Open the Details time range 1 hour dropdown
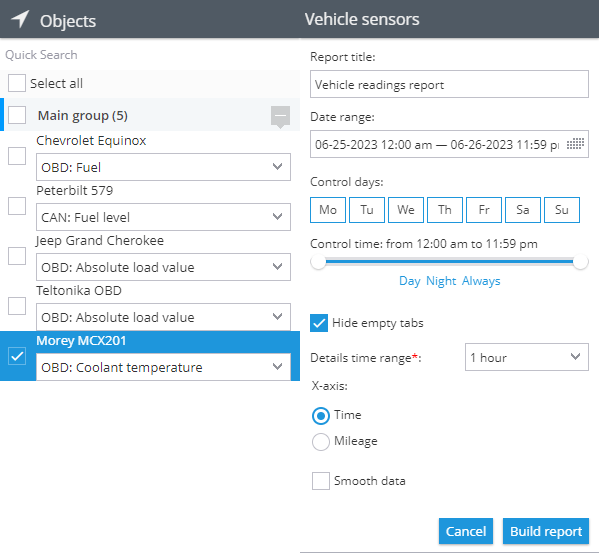The height and width of the screenshot is (553, 599). click(527, 357)
